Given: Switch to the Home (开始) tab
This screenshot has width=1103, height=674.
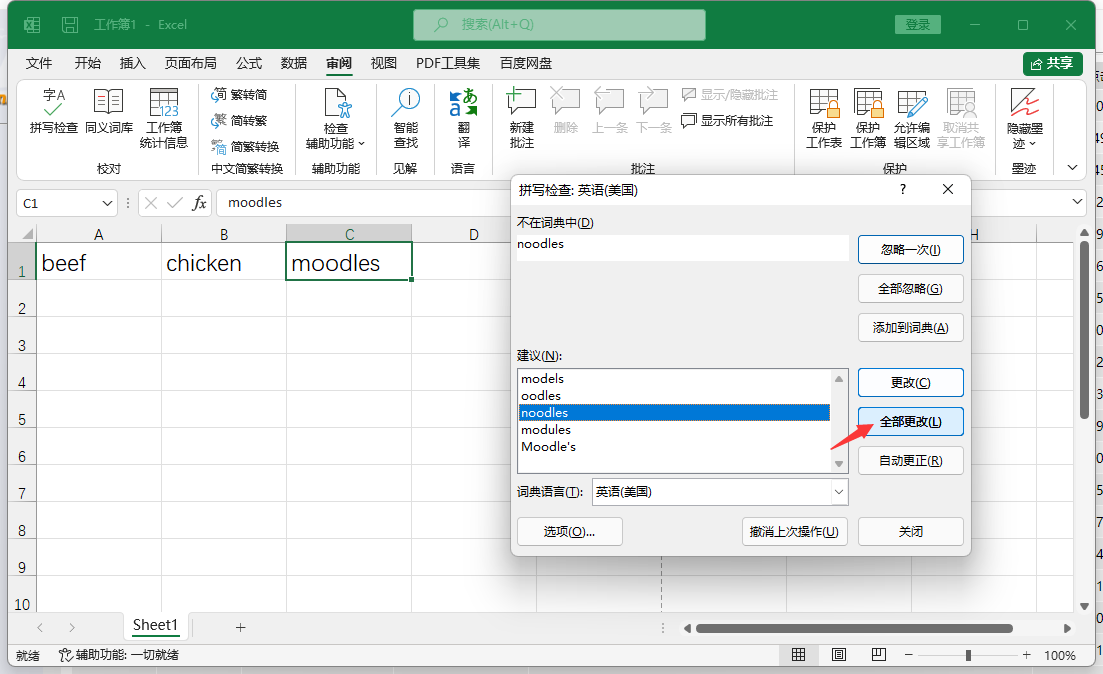Looking at the screenshot, I should (87, 63).
